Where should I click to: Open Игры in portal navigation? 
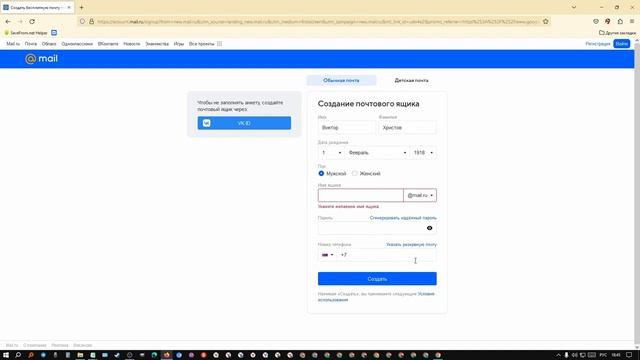(x=179, y=44)
